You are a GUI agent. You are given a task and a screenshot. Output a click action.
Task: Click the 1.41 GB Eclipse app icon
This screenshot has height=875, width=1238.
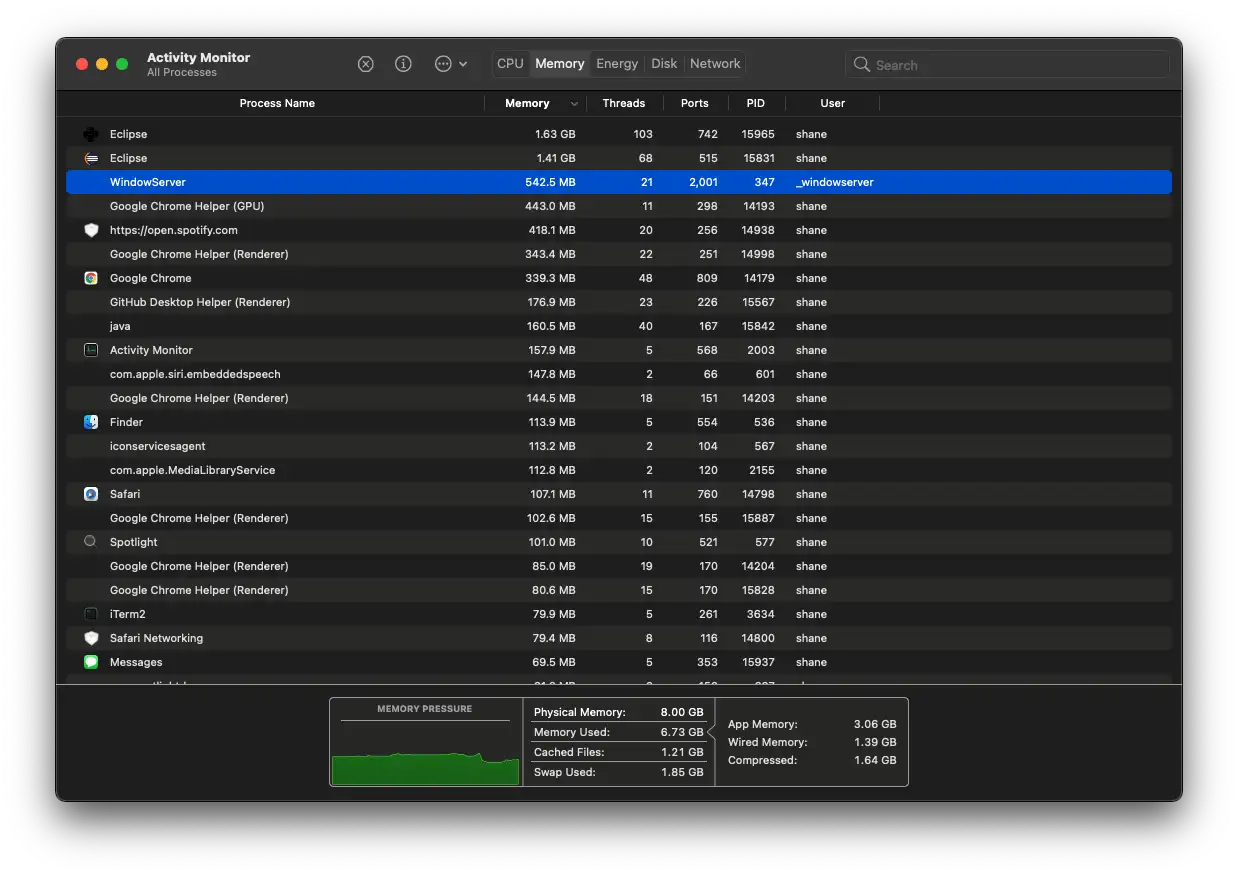tap(91, 158)
